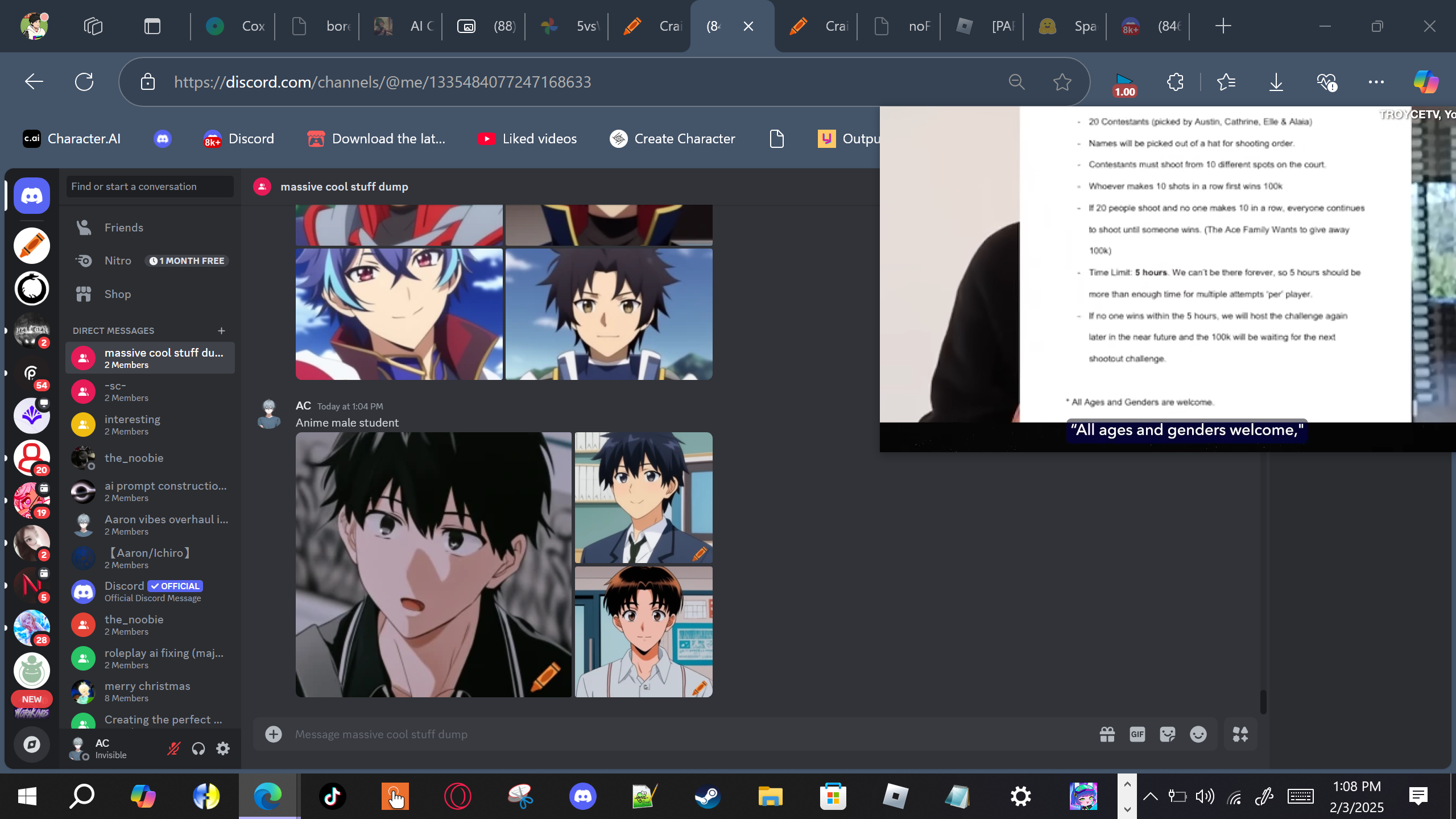Open the green frog server icon
This screenshot has width=1456, height=819.
(x=32, y=671)
